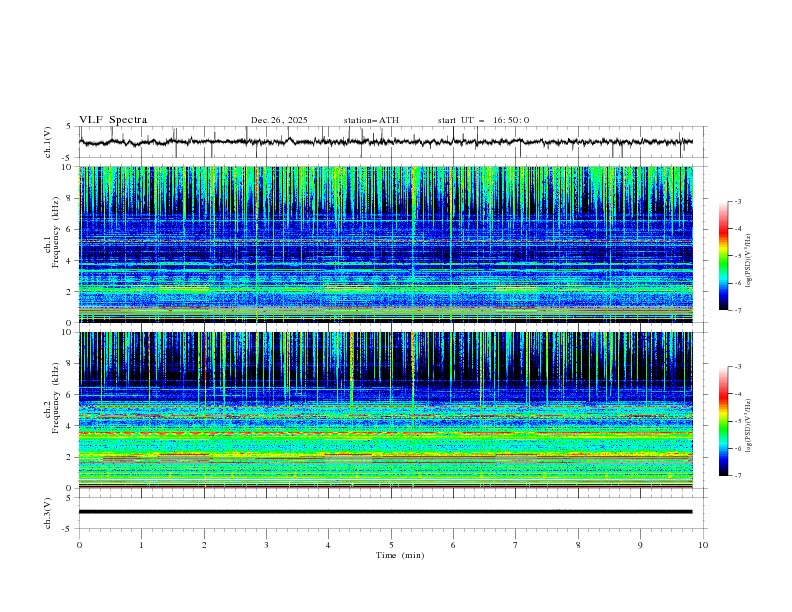The width and height of the screenshot is (792, 612).
Task: Click the ch.1 PSD color scale bar
Action: tap(723, 256)
